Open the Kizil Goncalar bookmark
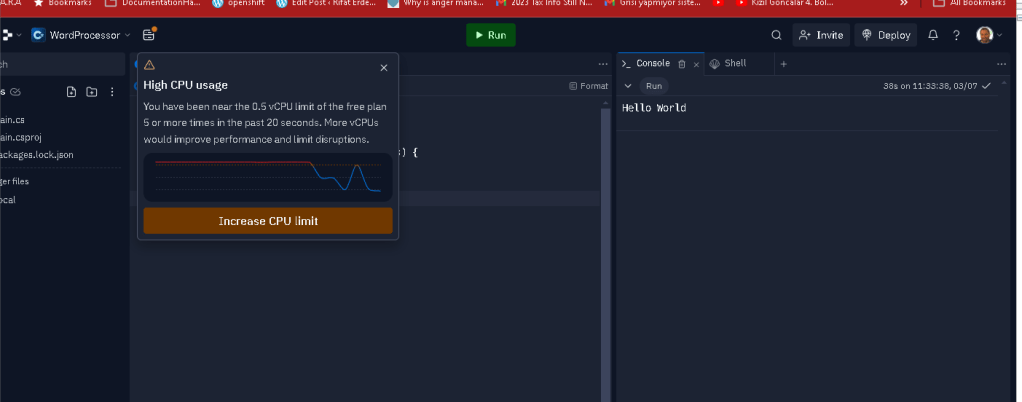 point(785,3)
